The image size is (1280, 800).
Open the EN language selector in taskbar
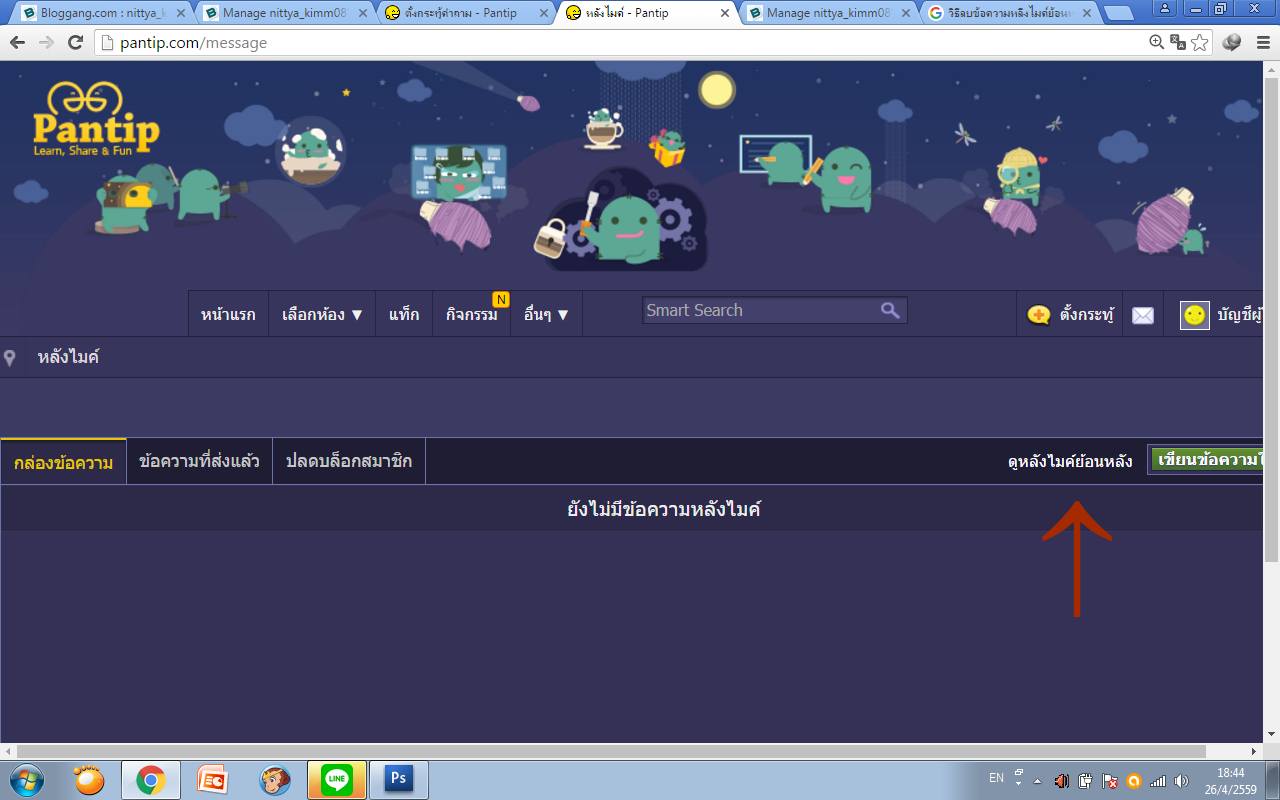[996, 778]
